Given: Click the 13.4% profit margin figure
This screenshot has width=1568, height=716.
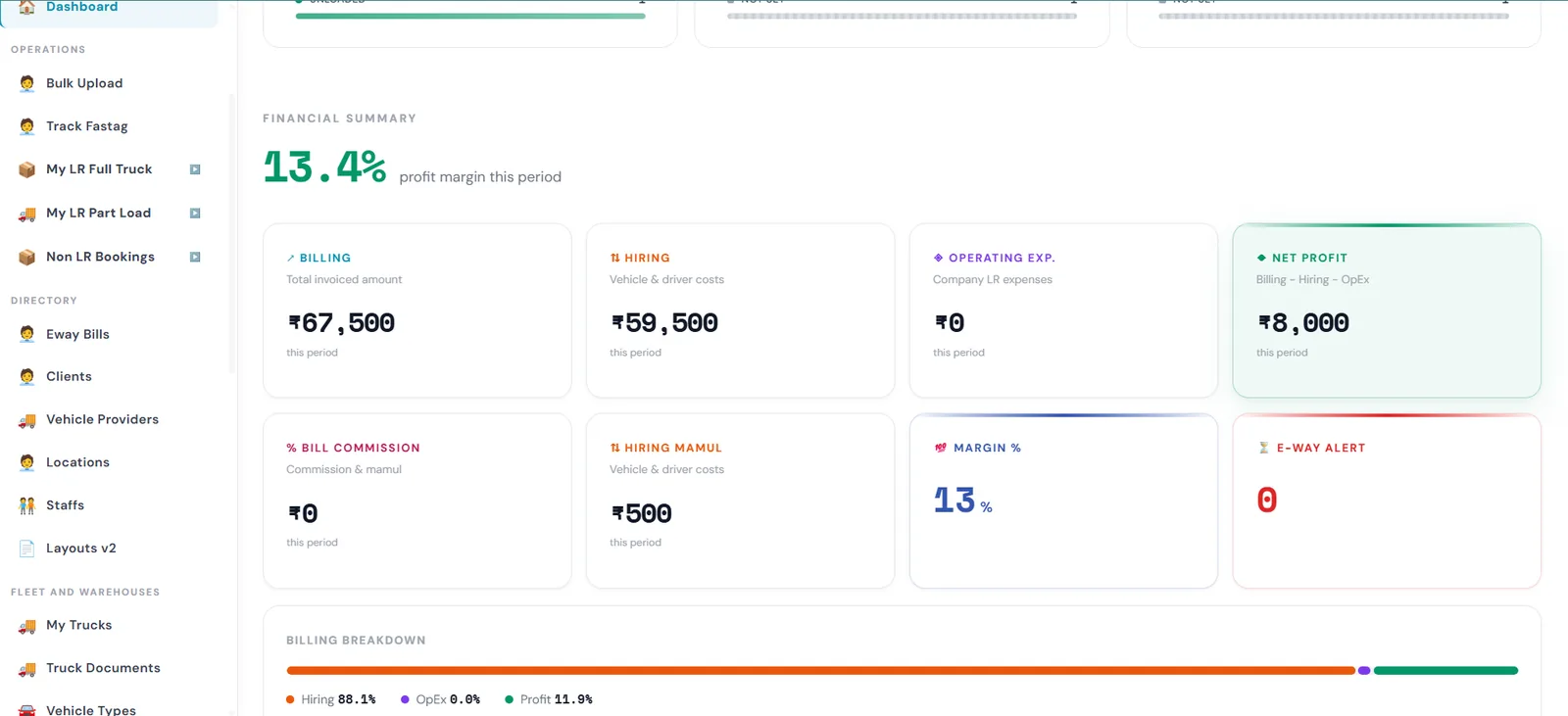Looking at the screenshot, I should (x=324, y=167).
